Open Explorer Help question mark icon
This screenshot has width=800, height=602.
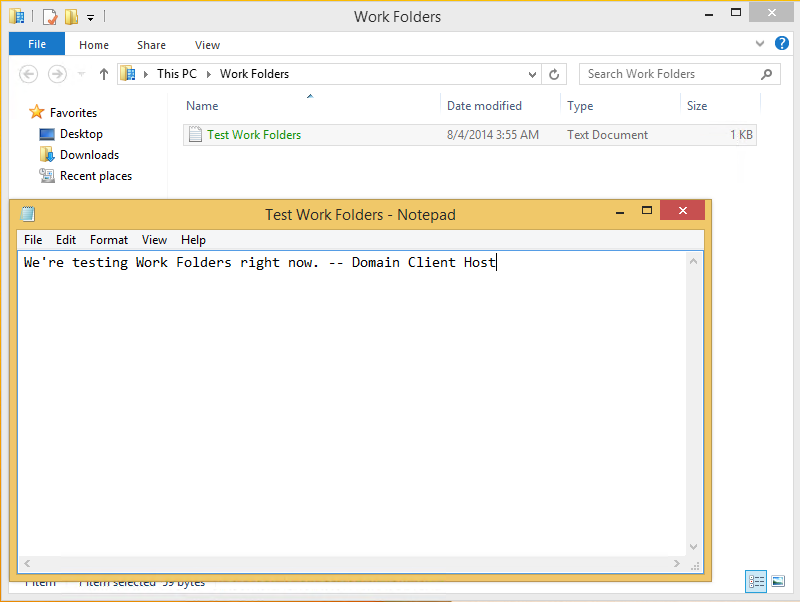(782, 43)
